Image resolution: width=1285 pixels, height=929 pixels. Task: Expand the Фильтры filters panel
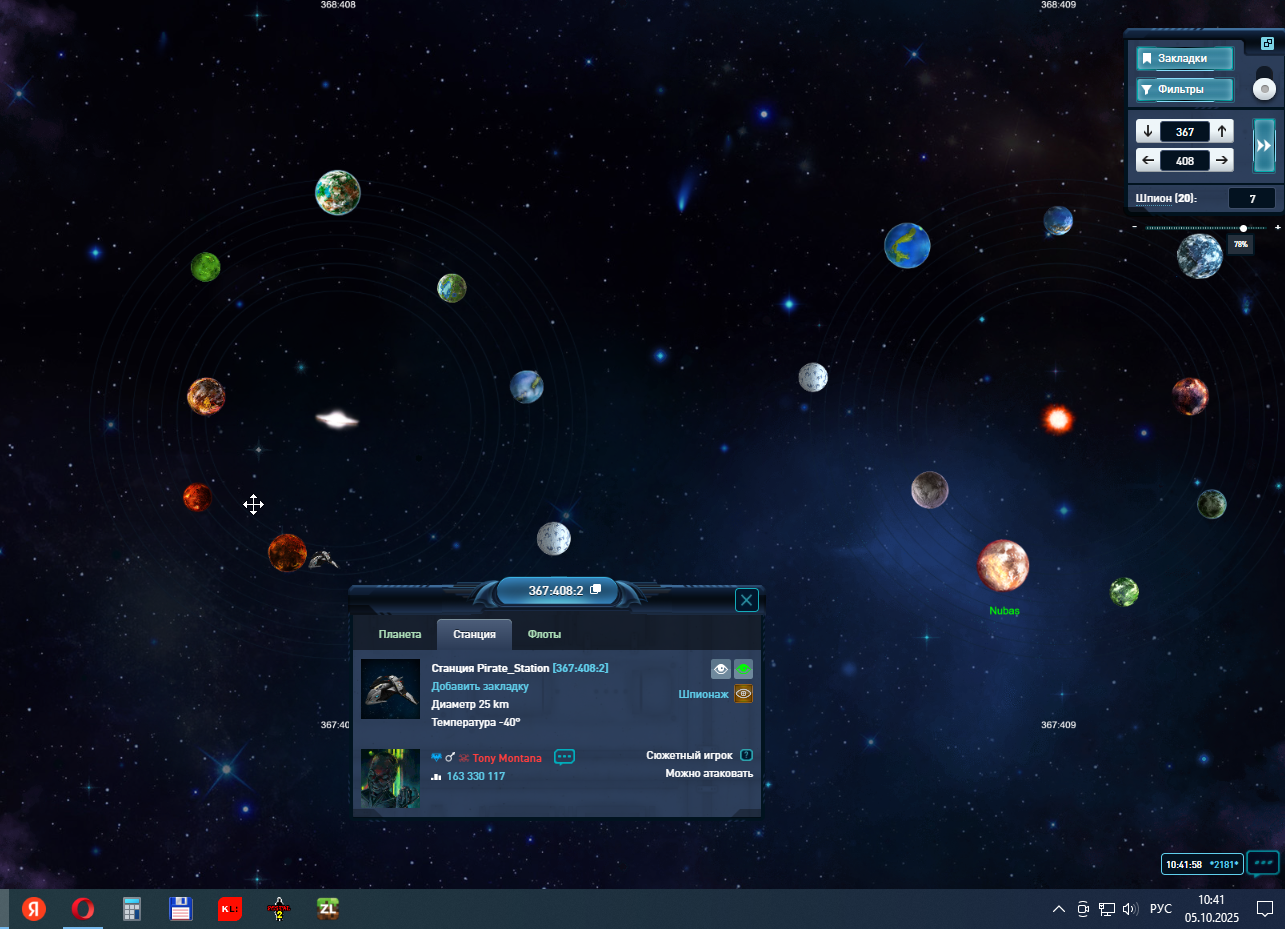tap(1184, 90)
